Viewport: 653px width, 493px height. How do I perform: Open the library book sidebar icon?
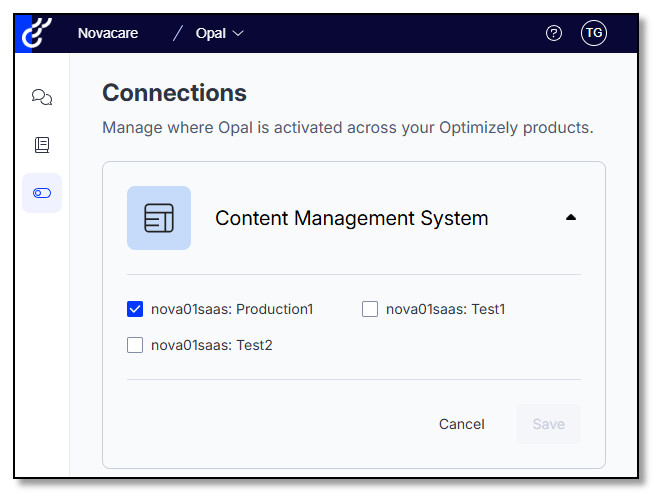[42, 145]
